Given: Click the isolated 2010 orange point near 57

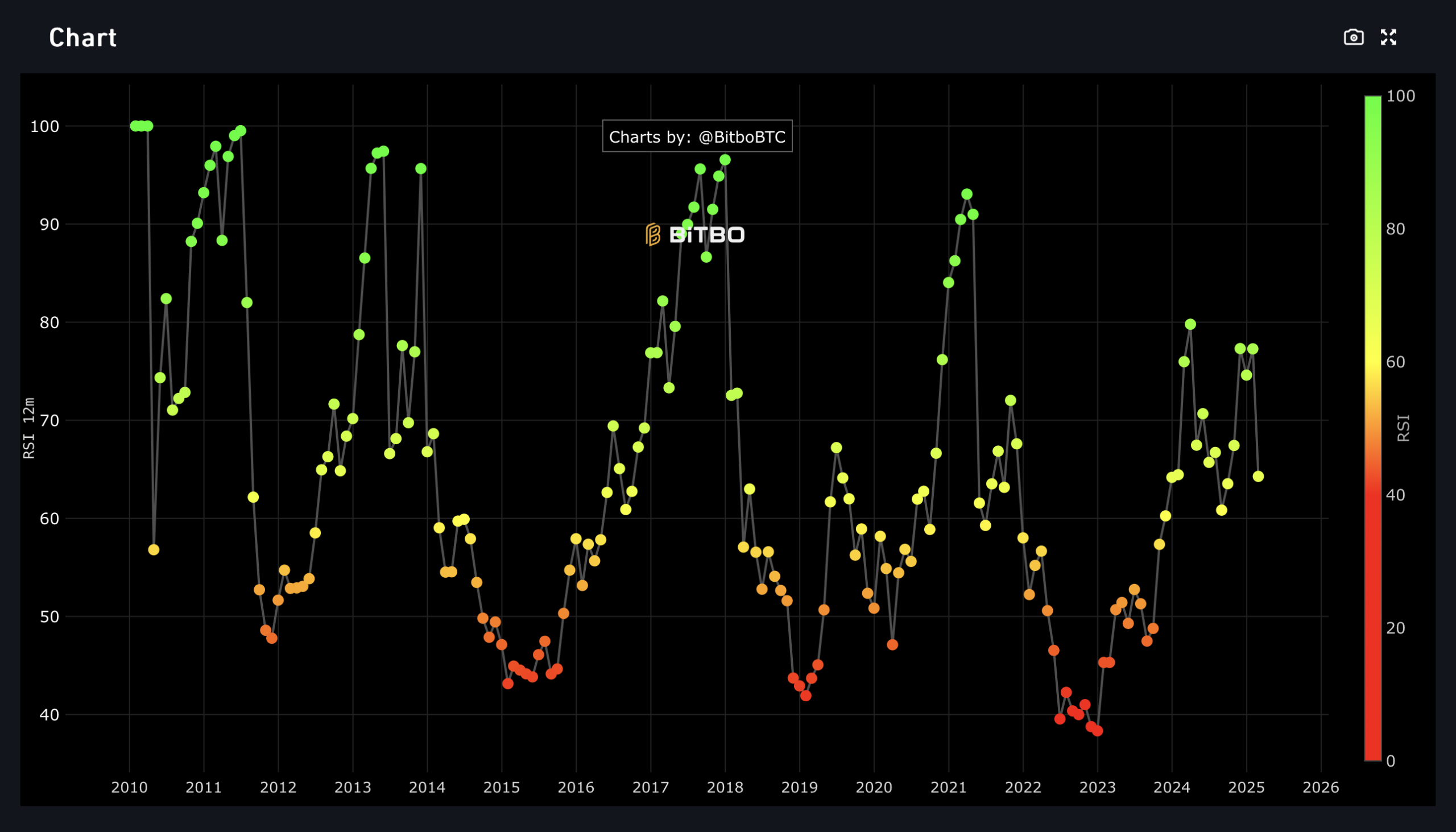Looking at the screenshot, I should pos(154,550).
